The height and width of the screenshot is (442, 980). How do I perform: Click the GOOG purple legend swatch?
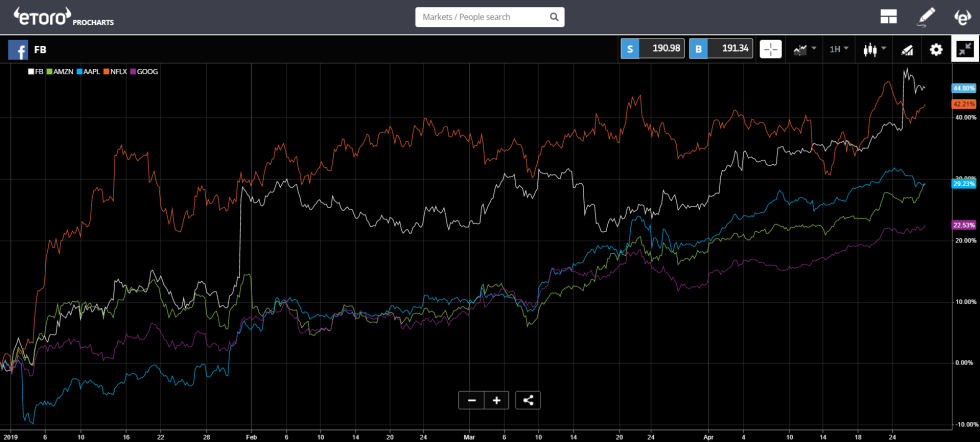[x=140, y=72]
